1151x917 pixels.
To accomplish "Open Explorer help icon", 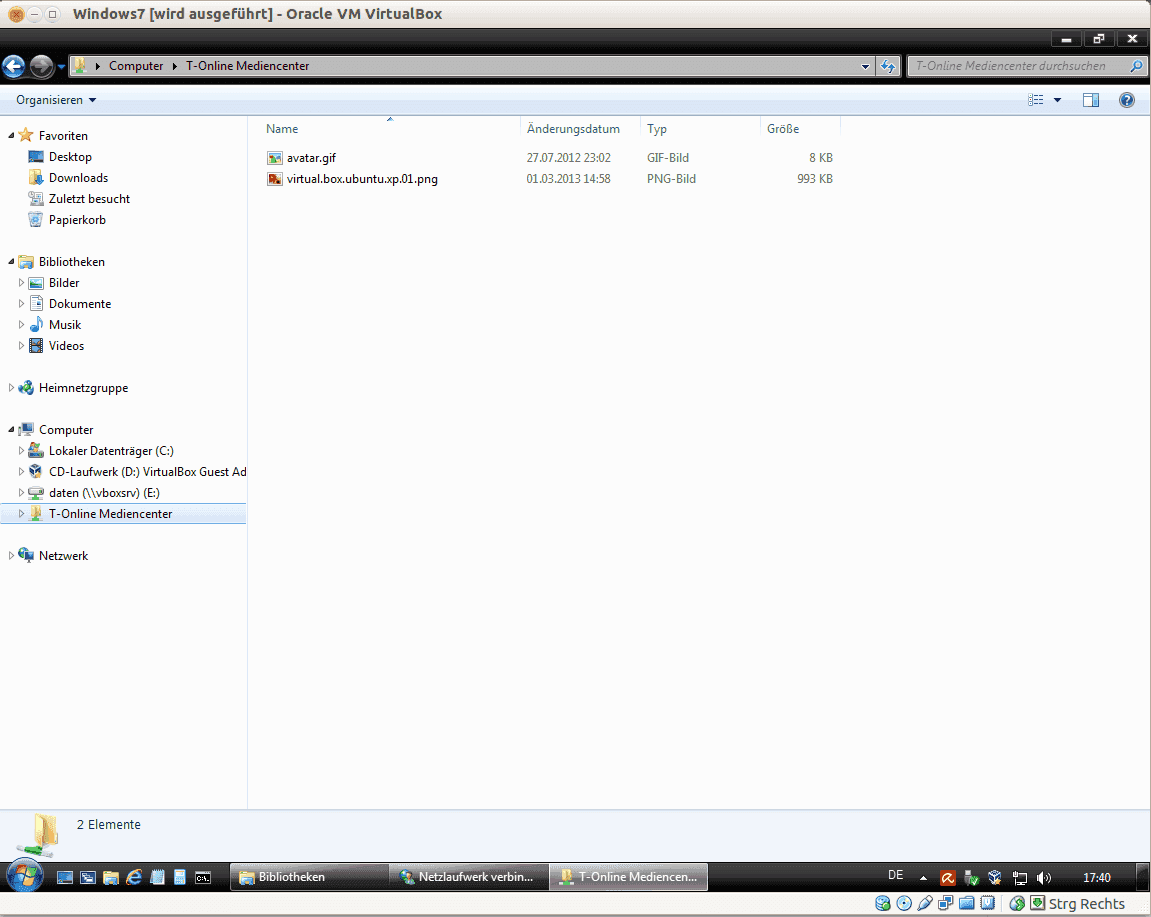I will tap(1127, 100).
